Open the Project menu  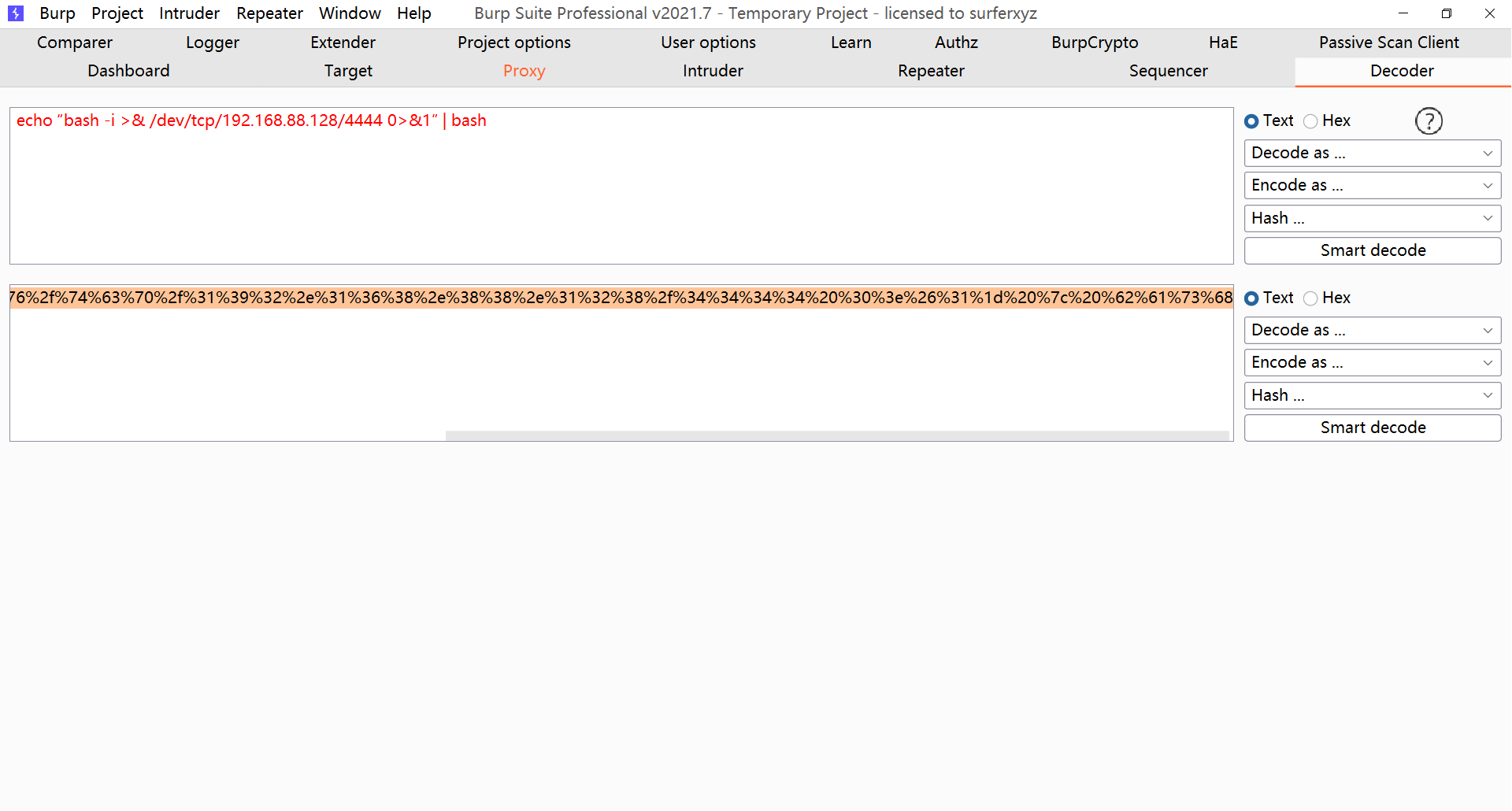117,13
